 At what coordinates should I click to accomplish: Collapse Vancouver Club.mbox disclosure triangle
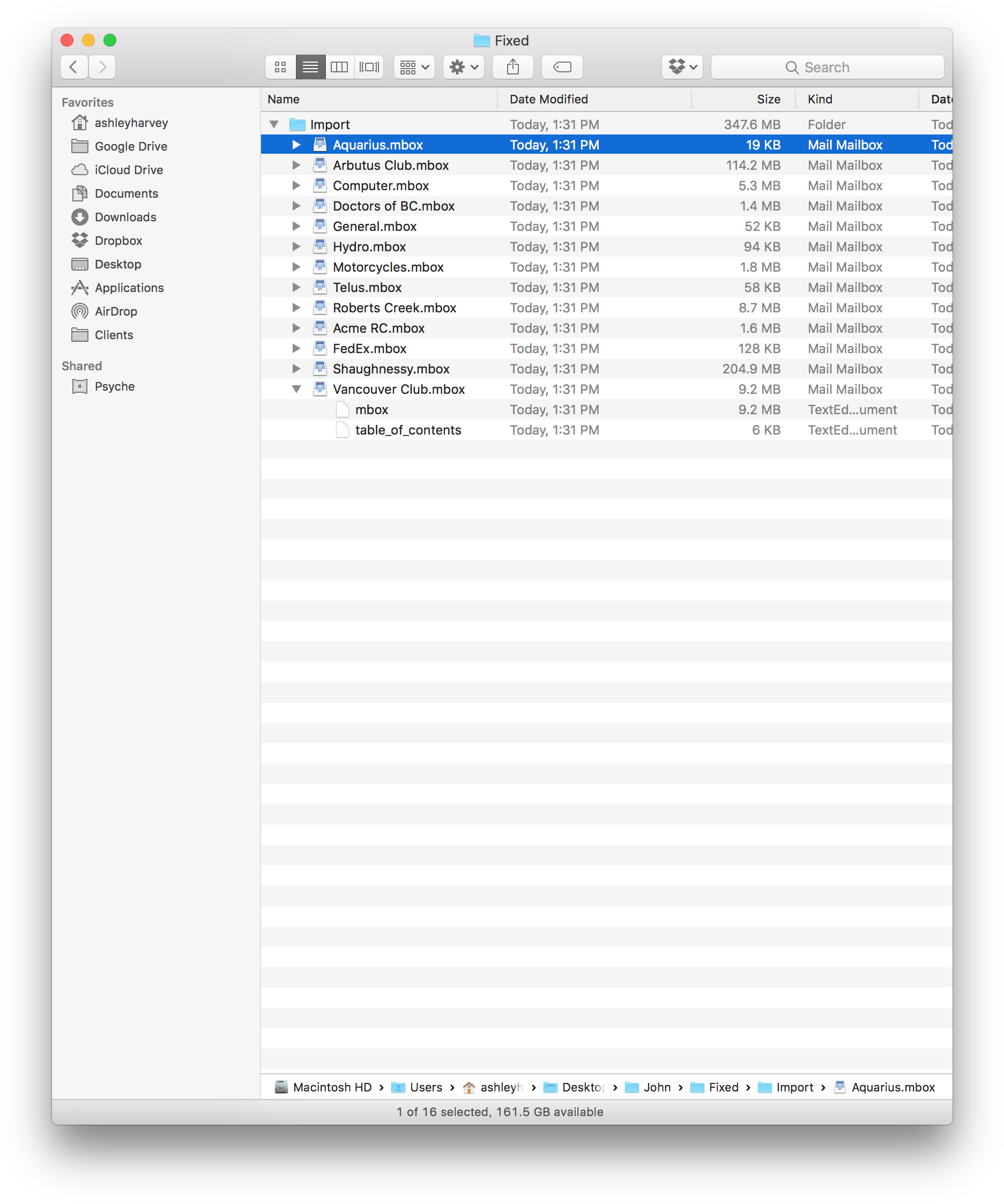tap(296, 390)
